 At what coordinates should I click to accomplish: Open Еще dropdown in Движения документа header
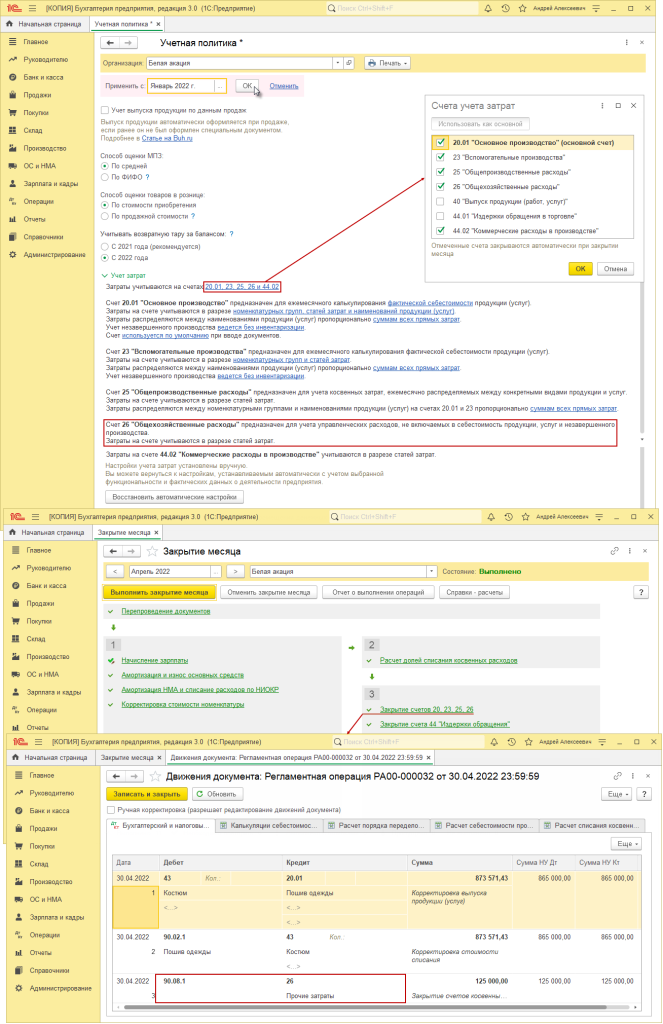[617, 794]
